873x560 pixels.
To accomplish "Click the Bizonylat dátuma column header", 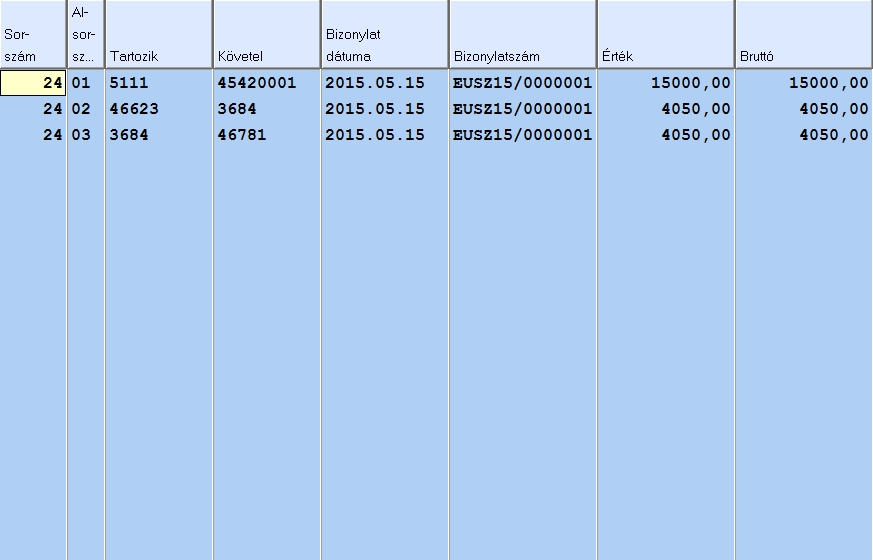I will click(x=384, y=34).
